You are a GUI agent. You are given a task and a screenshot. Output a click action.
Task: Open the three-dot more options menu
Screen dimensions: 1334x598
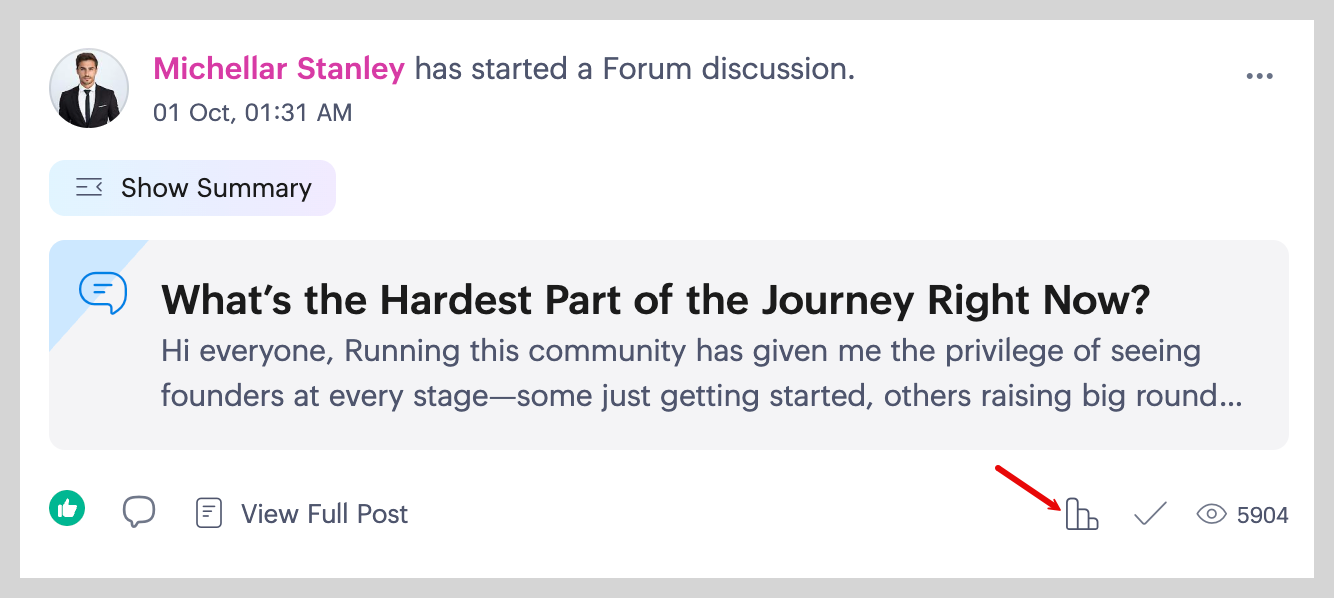(x=1259, y=77)
